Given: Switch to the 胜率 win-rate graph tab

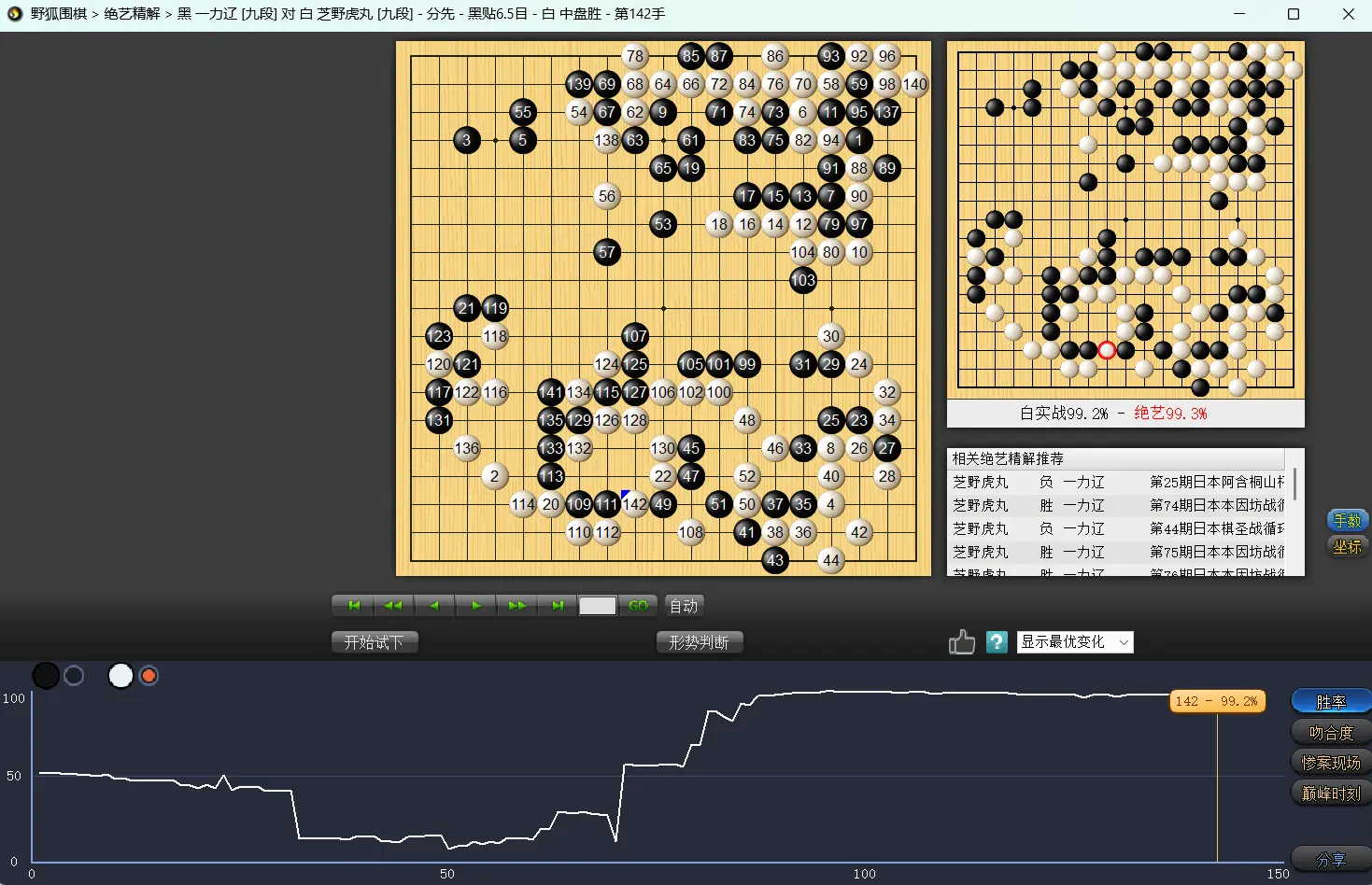Looking at the screenshot, I should pos(1331,702).
